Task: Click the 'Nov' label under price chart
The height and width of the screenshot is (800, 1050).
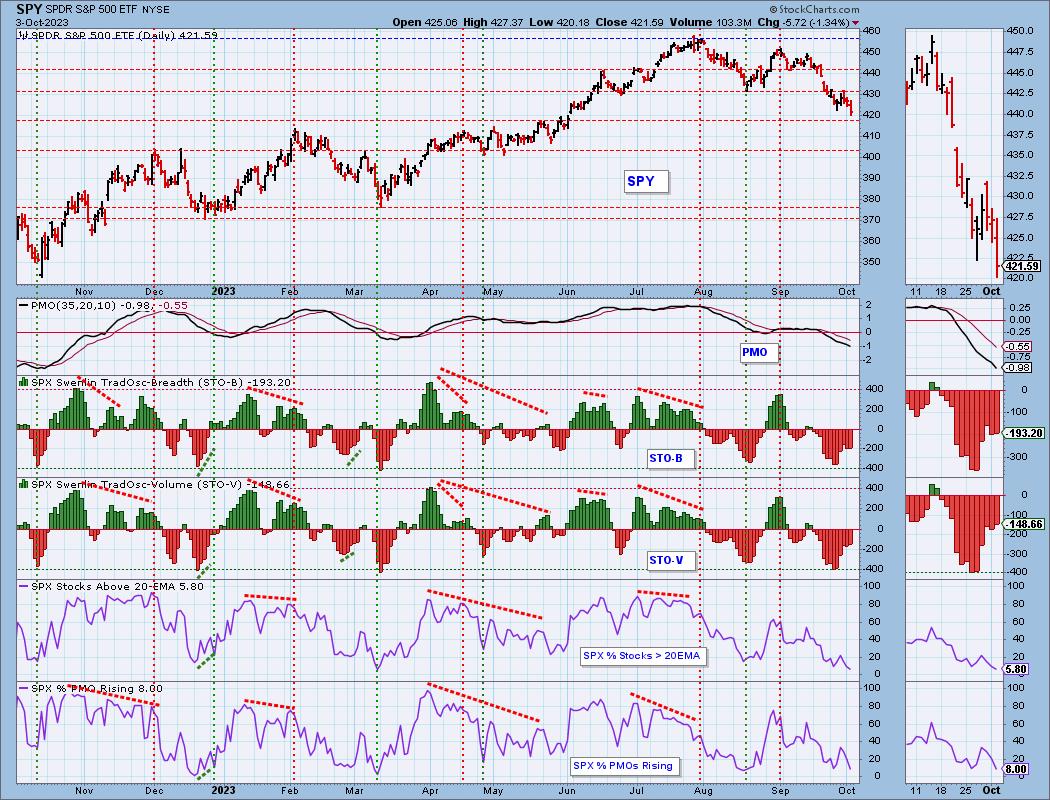Action: (84, 292)
